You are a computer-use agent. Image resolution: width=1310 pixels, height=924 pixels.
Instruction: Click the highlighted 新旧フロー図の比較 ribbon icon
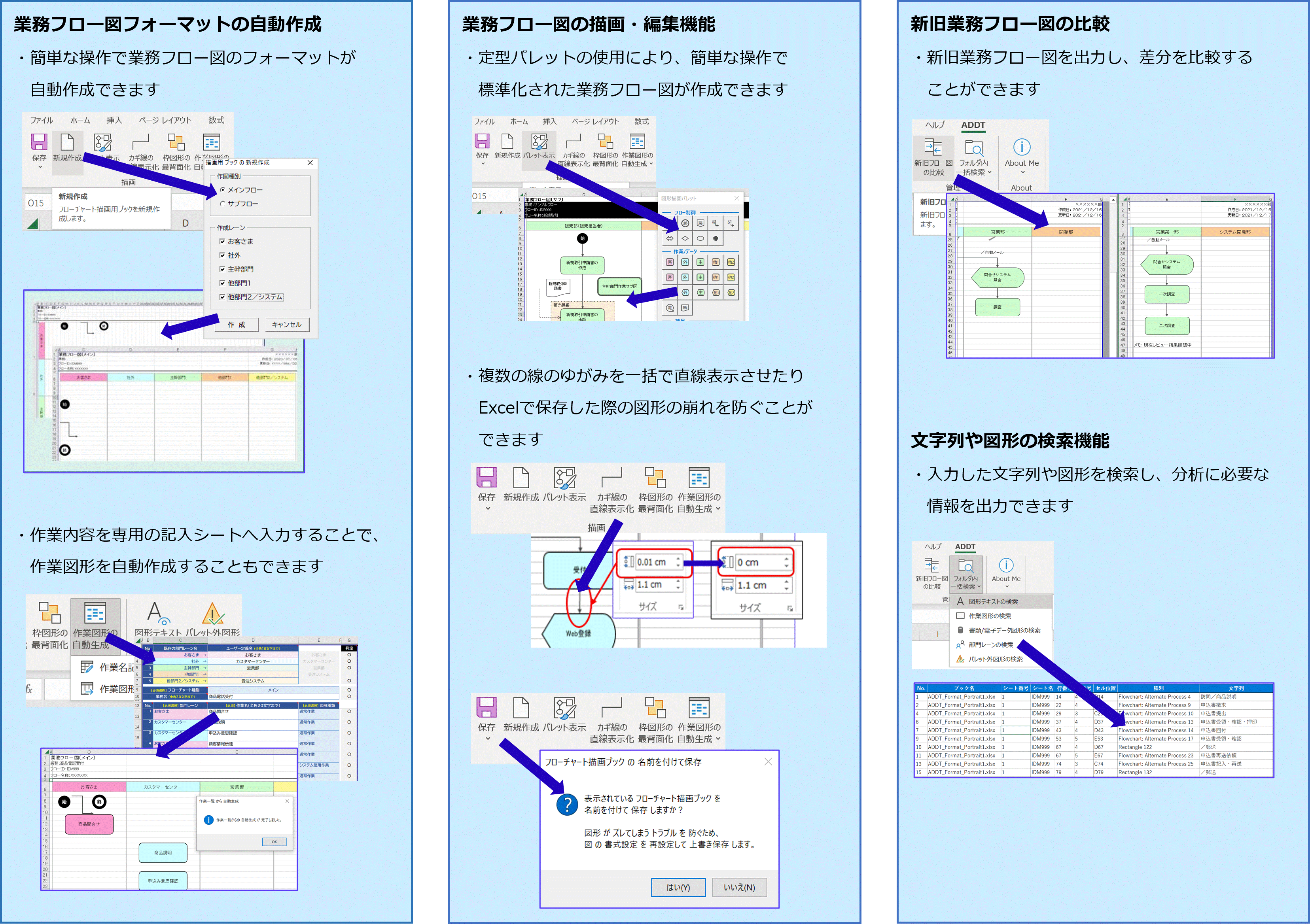pos(933,147)
